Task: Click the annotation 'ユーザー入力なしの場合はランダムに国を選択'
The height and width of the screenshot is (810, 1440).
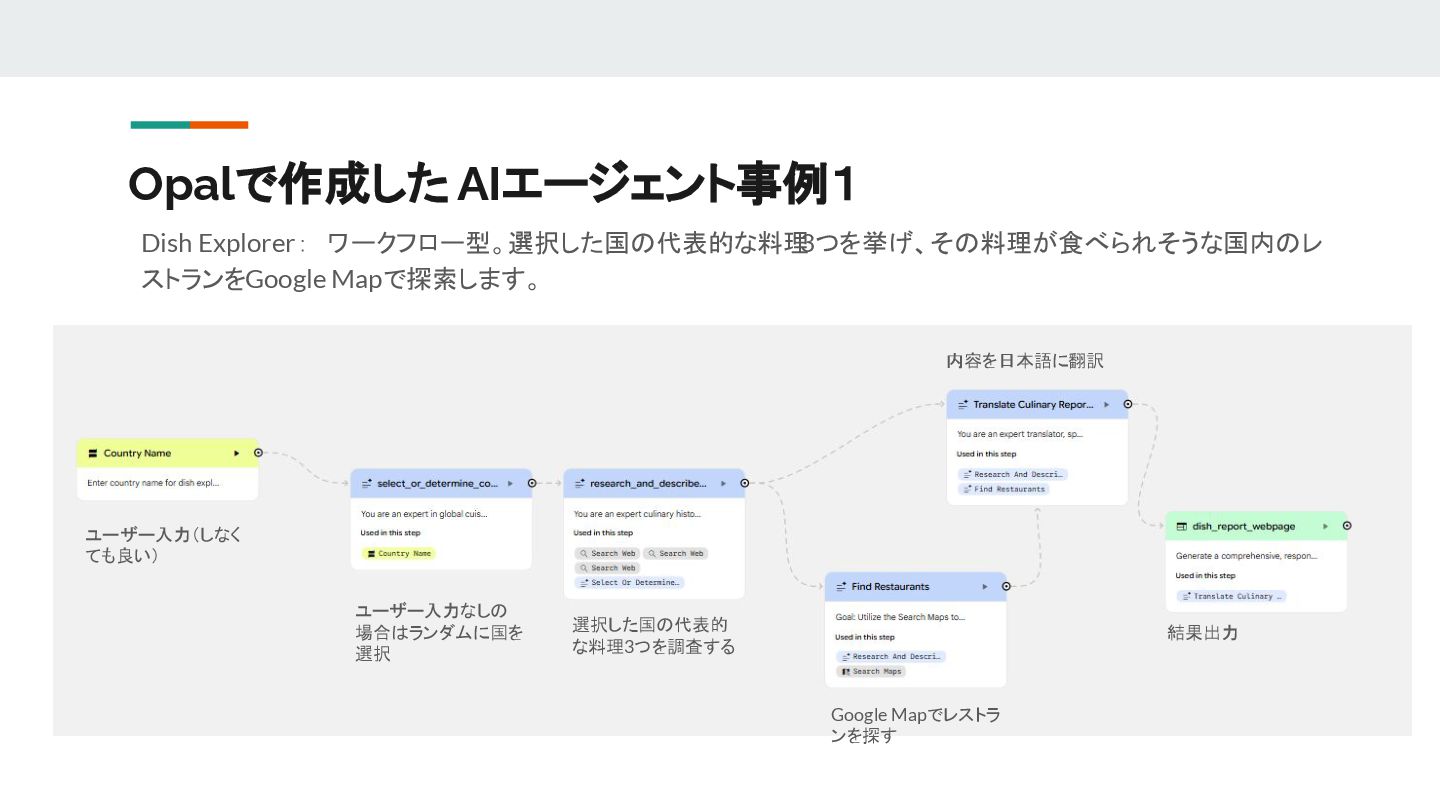Action: (x=440, y=632)
